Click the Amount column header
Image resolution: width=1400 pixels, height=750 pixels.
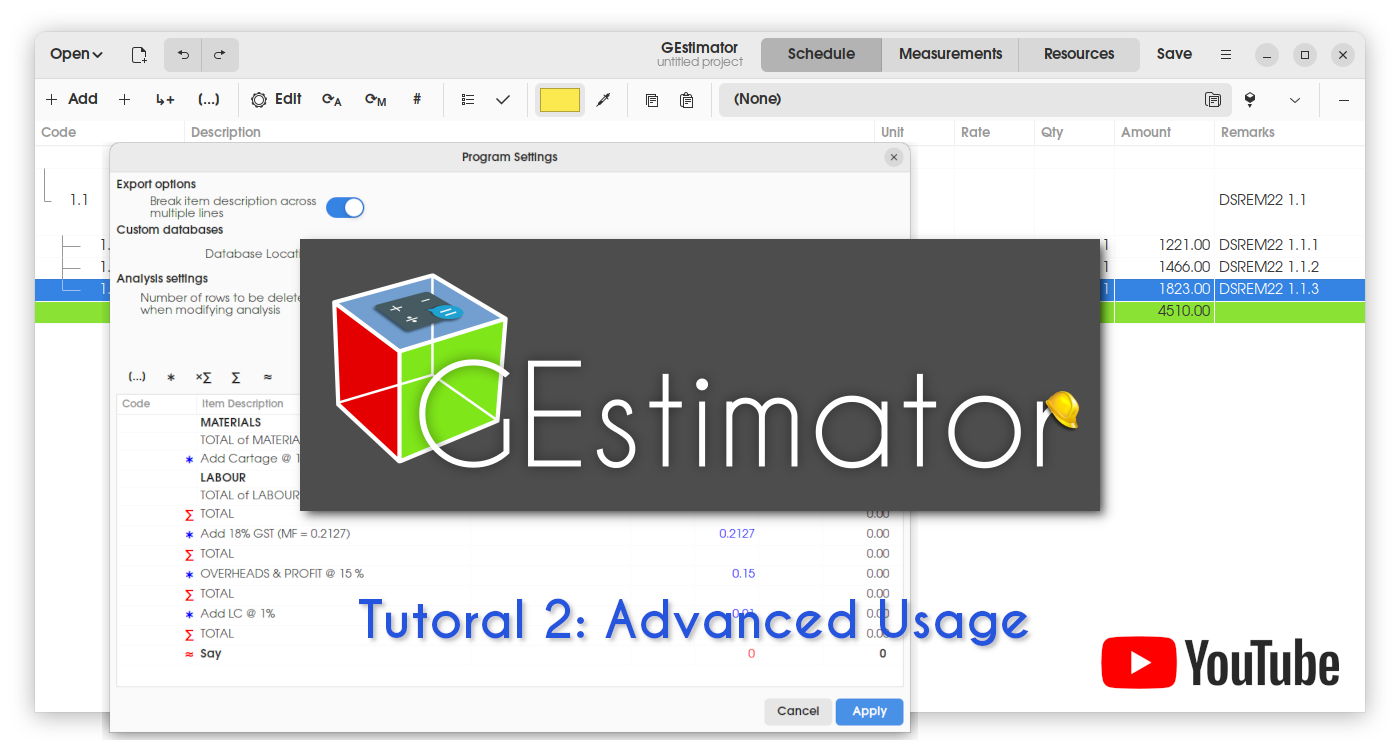tap(1164, 132)
